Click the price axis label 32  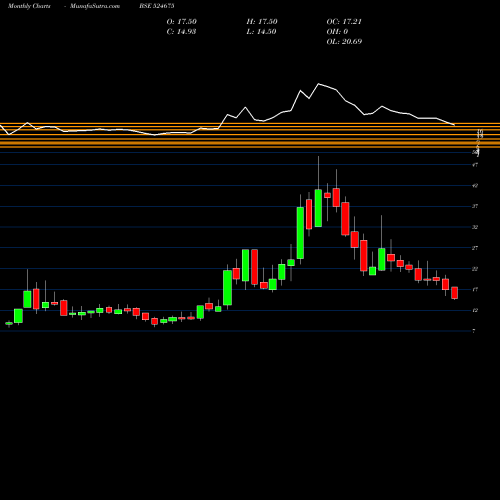click(x=475, y=227)
